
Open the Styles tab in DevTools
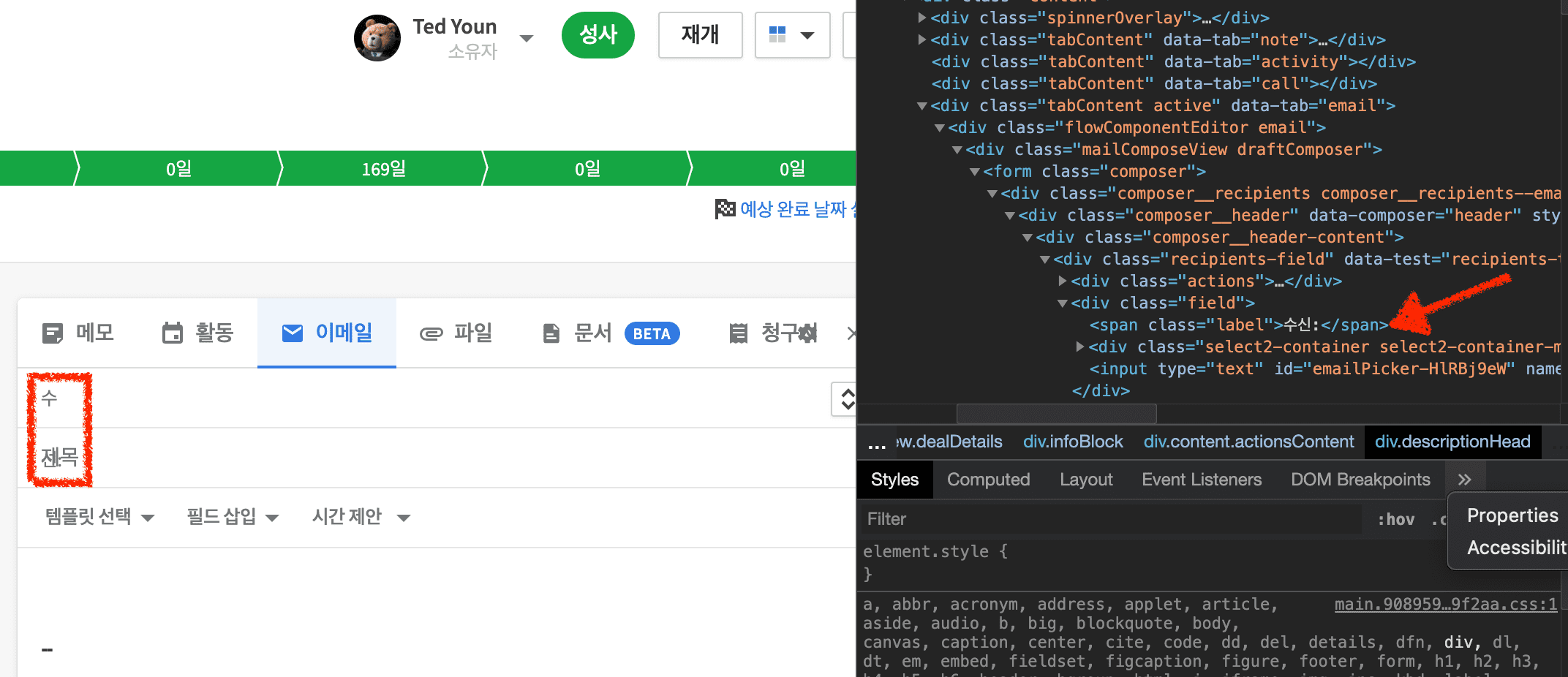pos(894,480)
